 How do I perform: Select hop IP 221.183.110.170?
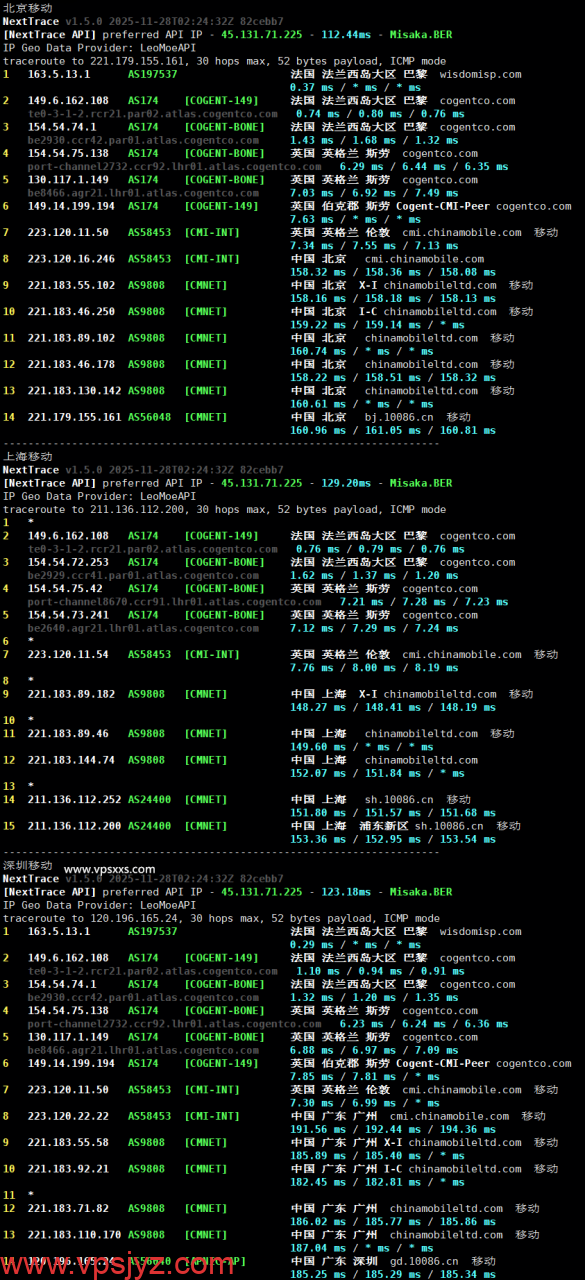(x=75, y=1235)
